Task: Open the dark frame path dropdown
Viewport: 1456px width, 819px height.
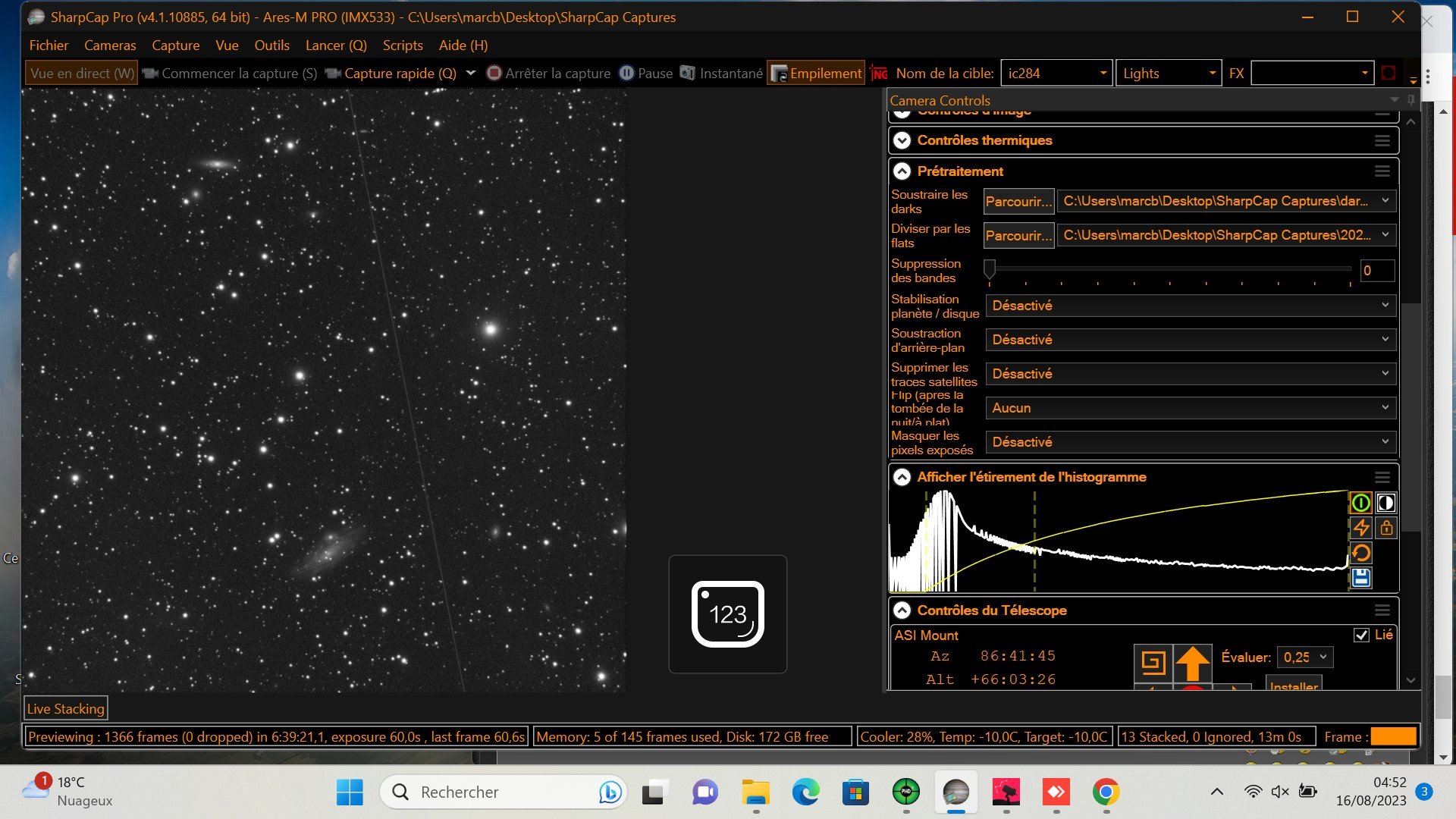Action: [1385, 201]
